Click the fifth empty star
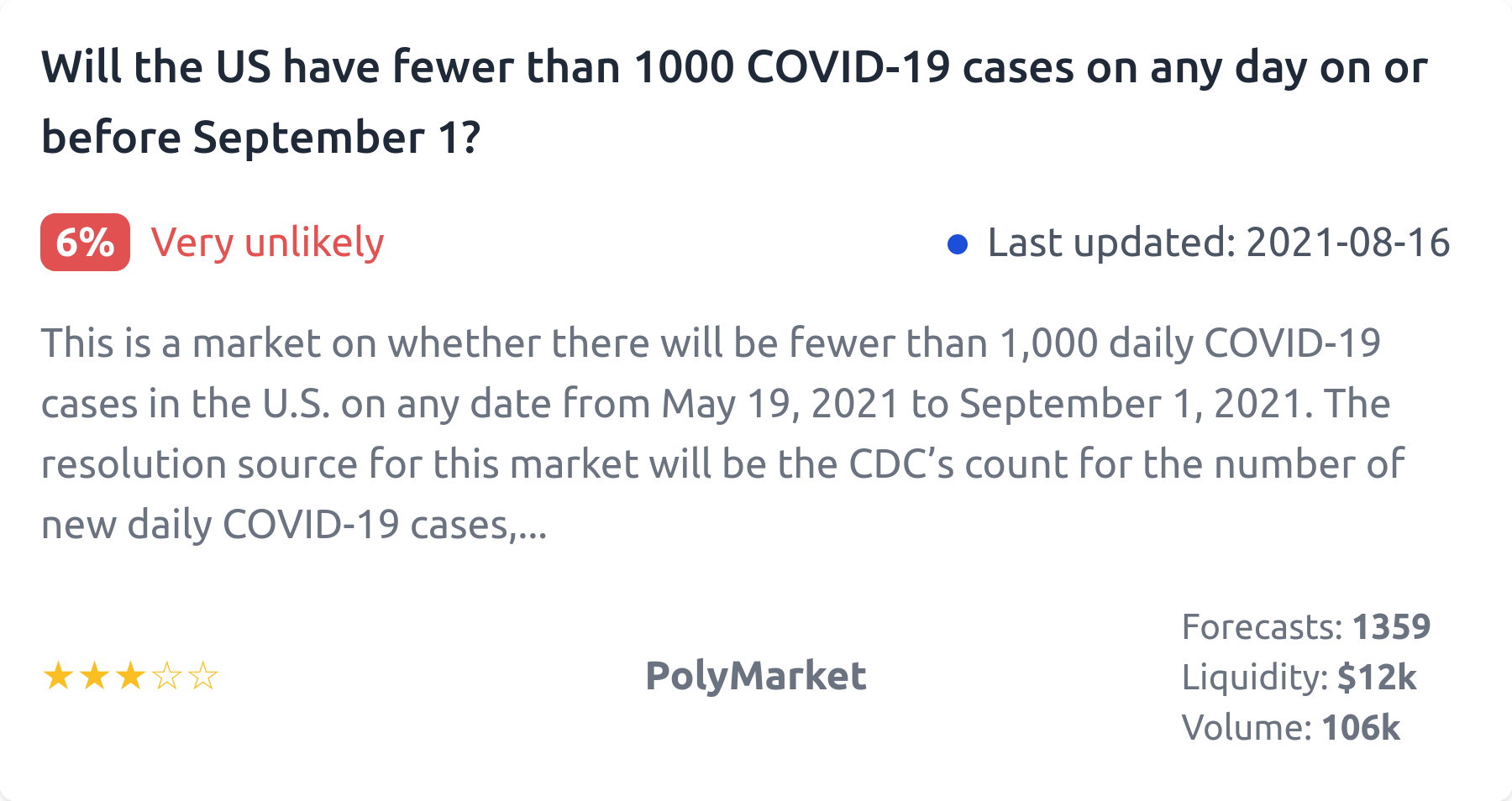 pyautogui.click(x=203, y=676)
